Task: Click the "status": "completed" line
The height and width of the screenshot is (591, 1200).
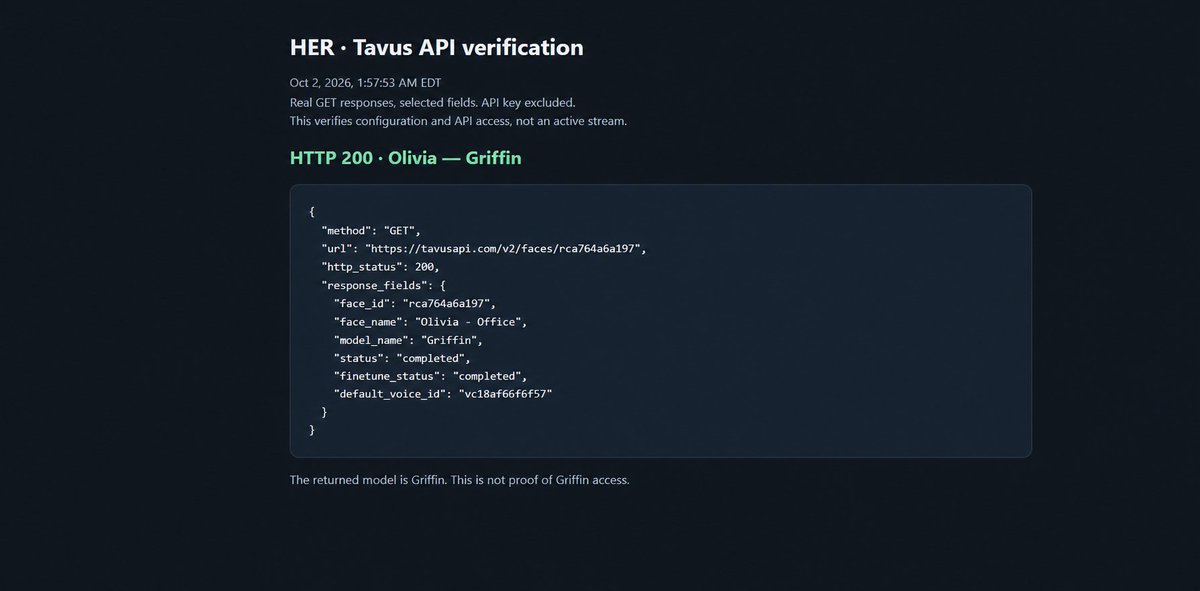Action: pos(402,357)
